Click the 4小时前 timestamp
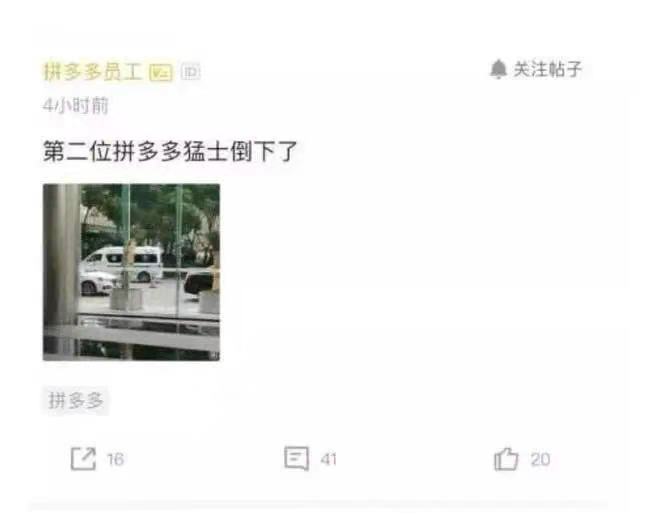The width and height of the screenshot is (650, 518). tap(75, 106)
